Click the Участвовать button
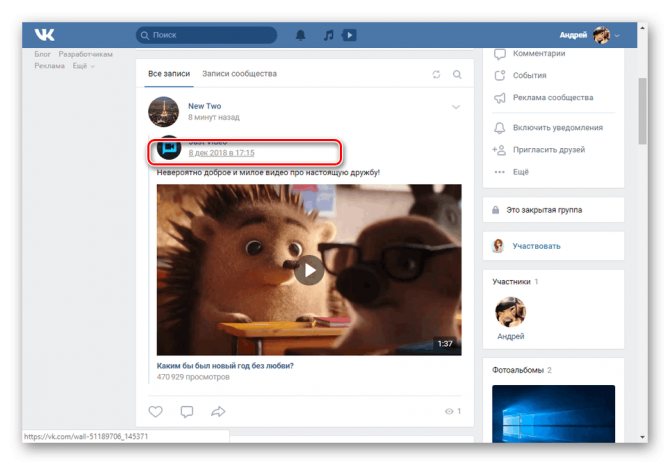Screen dimensions: 670x465 [536, 246]
